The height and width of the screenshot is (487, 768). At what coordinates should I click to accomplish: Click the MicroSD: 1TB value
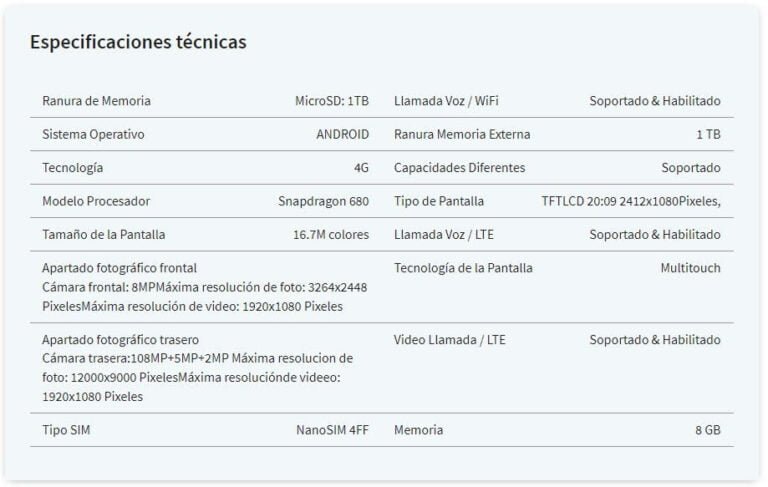pyautogui.click(x=332, y=101)
